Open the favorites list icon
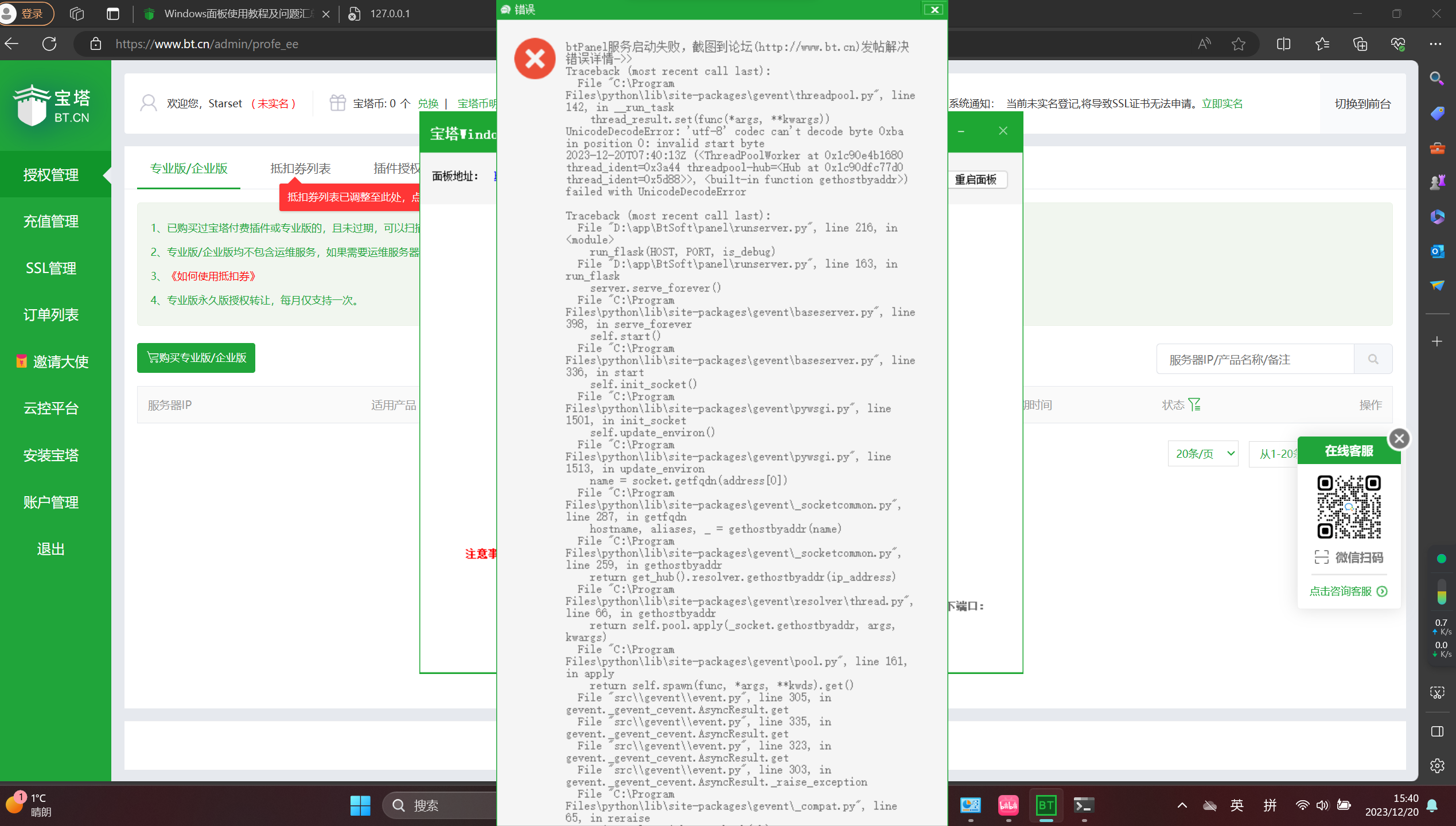This screenshot has width=1456, height=826. tap(1322, 44)
